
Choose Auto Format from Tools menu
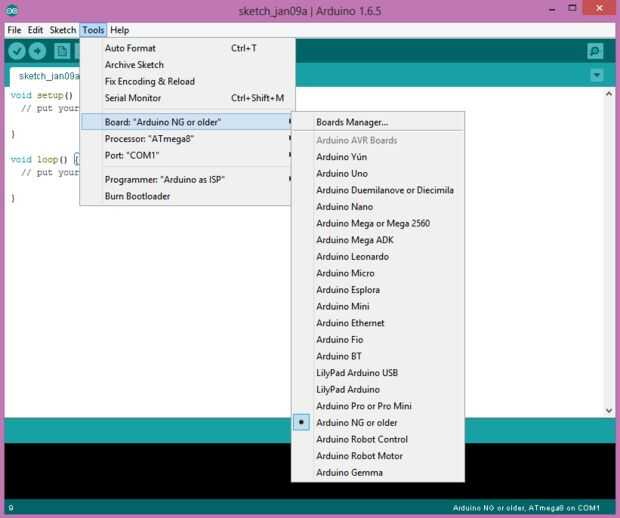[x=186, y=48]
